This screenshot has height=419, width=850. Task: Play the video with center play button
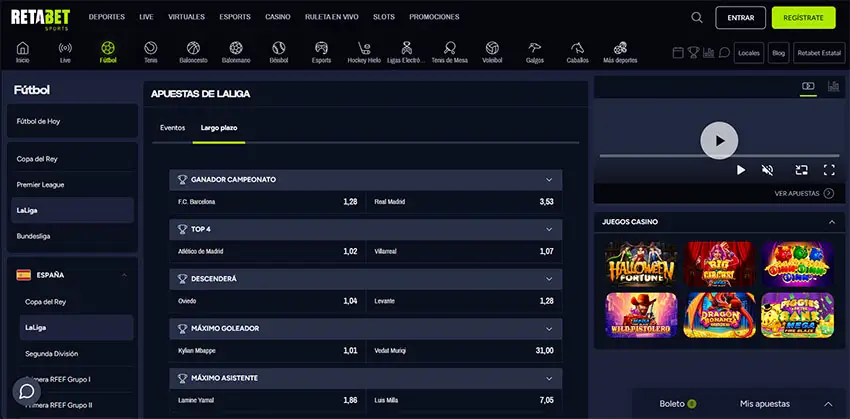pos(719,140)
